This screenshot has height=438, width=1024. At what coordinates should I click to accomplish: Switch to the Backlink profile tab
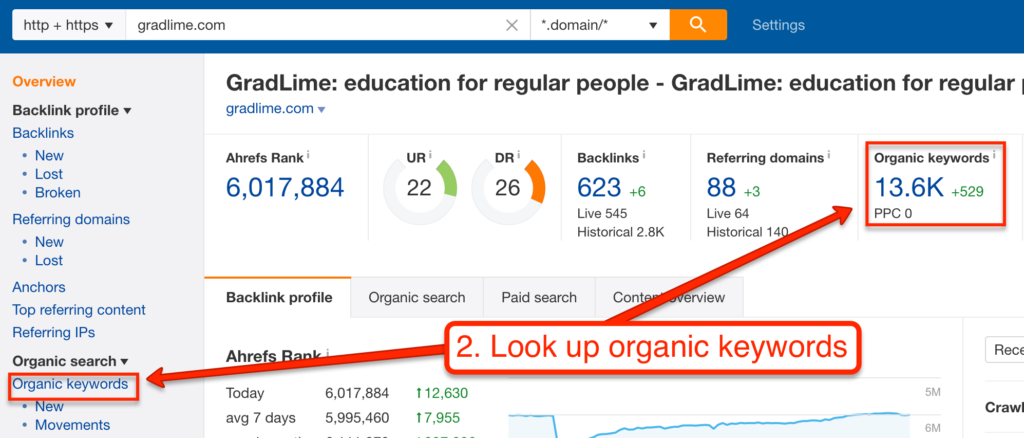279,298
